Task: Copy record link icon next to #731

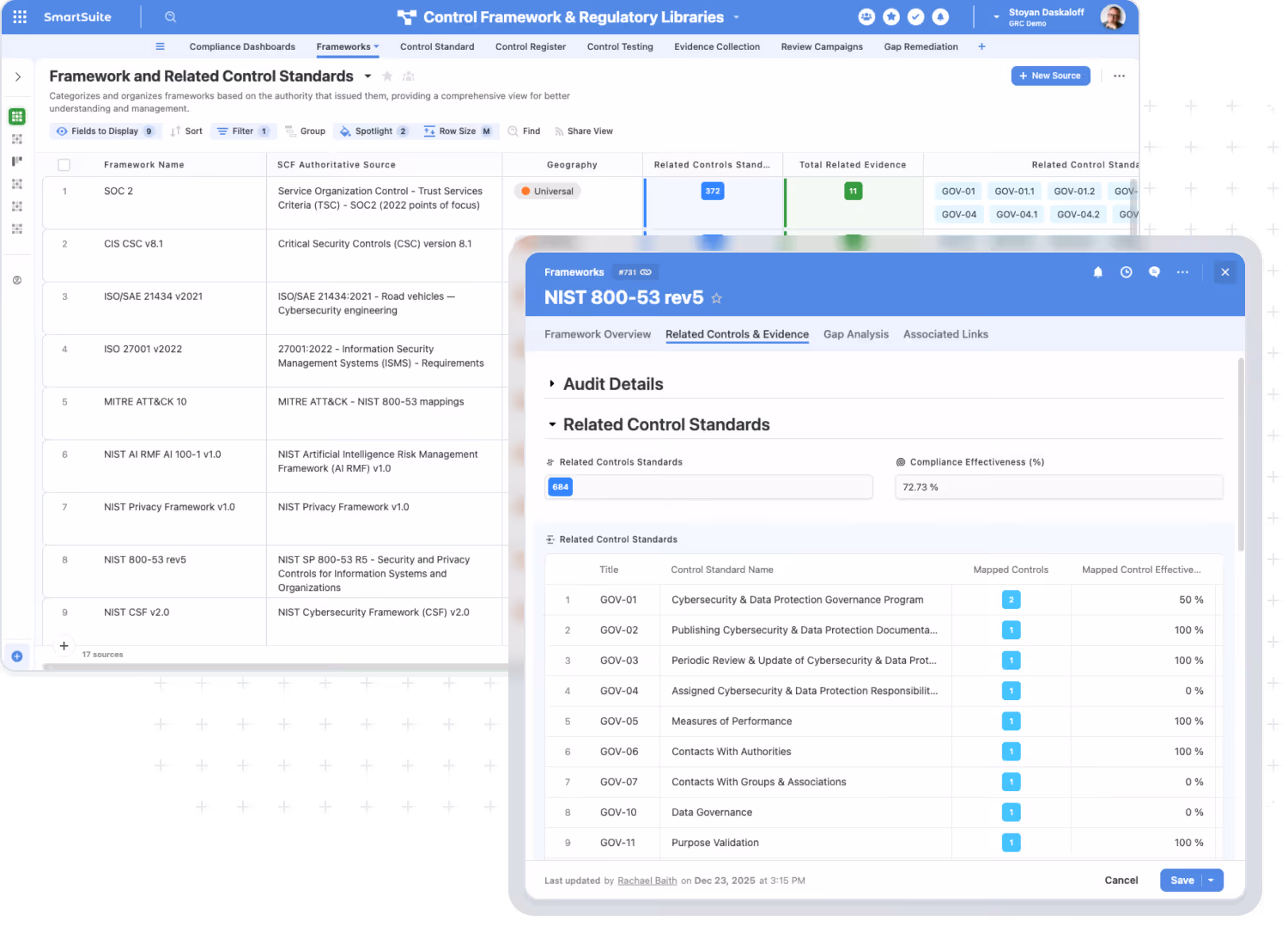Action: point(646,272)
